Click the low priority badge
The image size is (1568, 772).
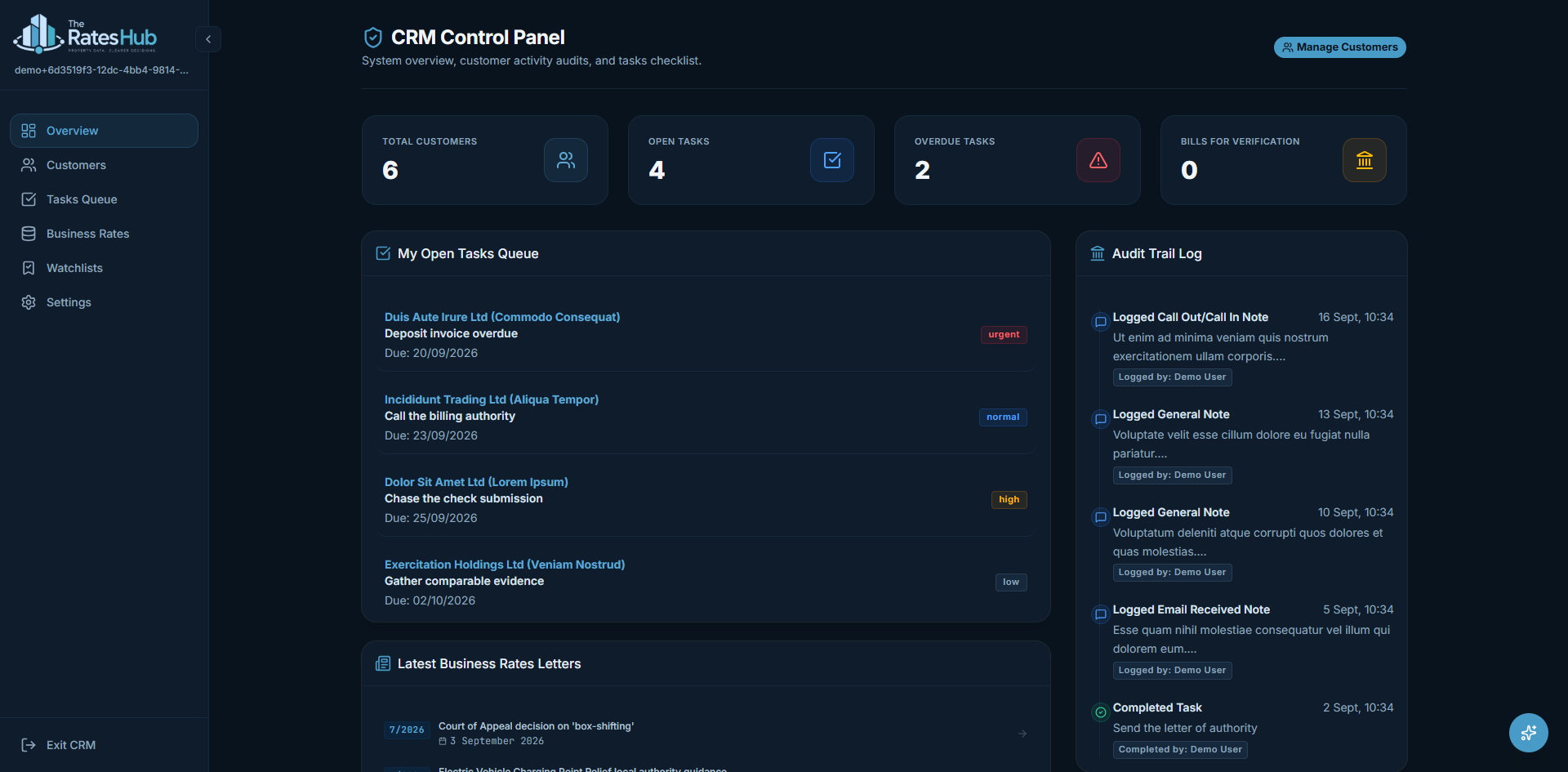tap(1011, 582)
